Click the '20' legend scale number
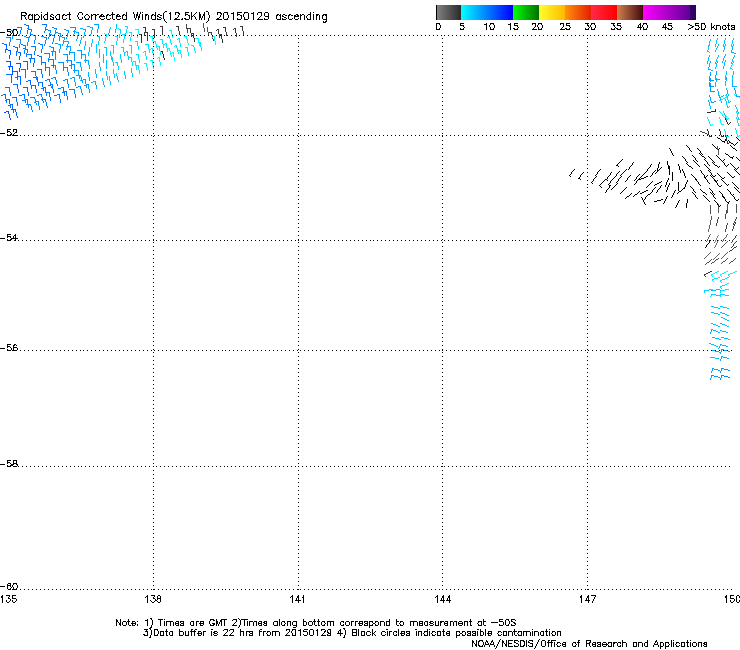 point(537,27)
